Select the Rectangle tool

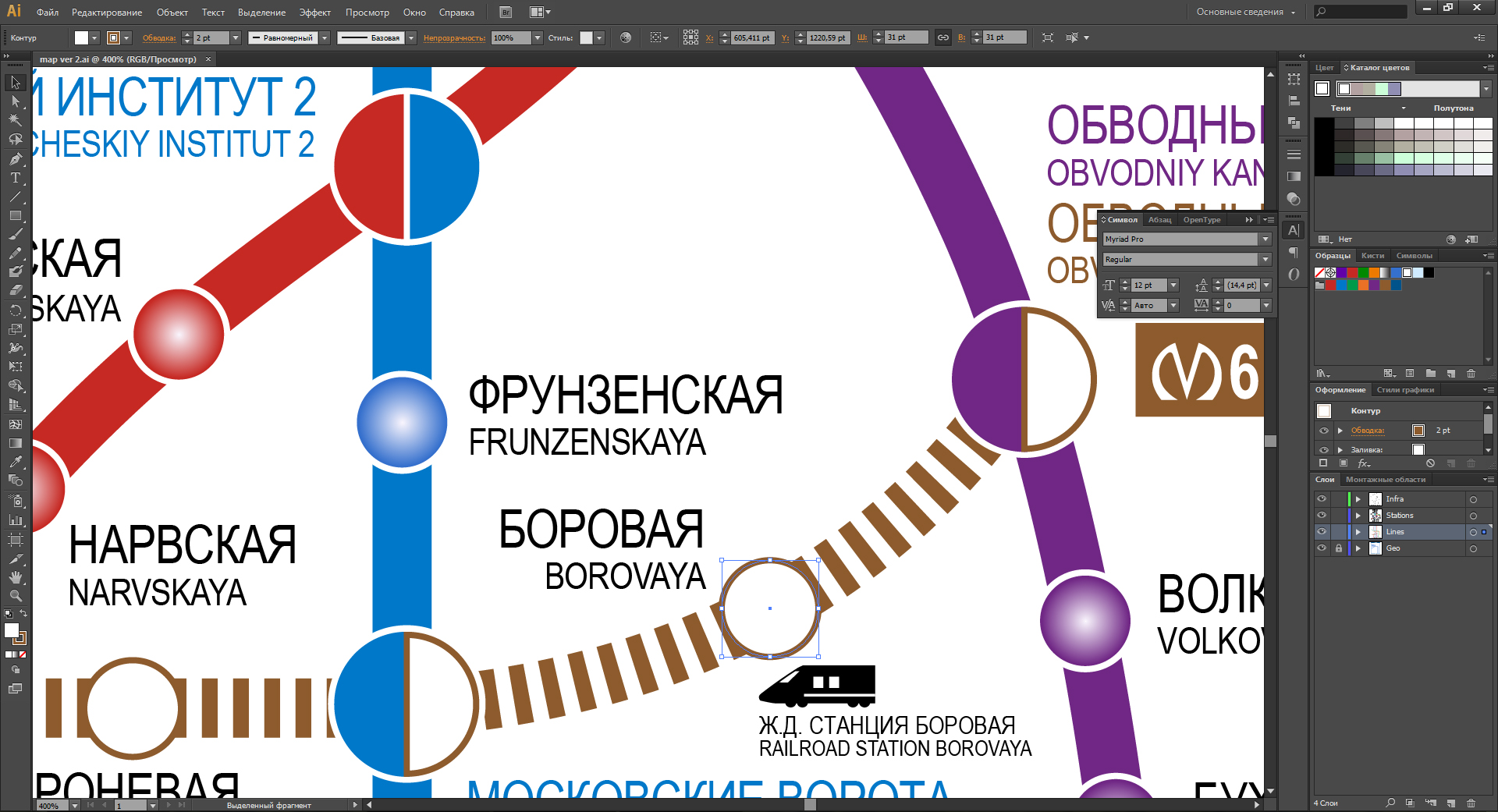15,216
